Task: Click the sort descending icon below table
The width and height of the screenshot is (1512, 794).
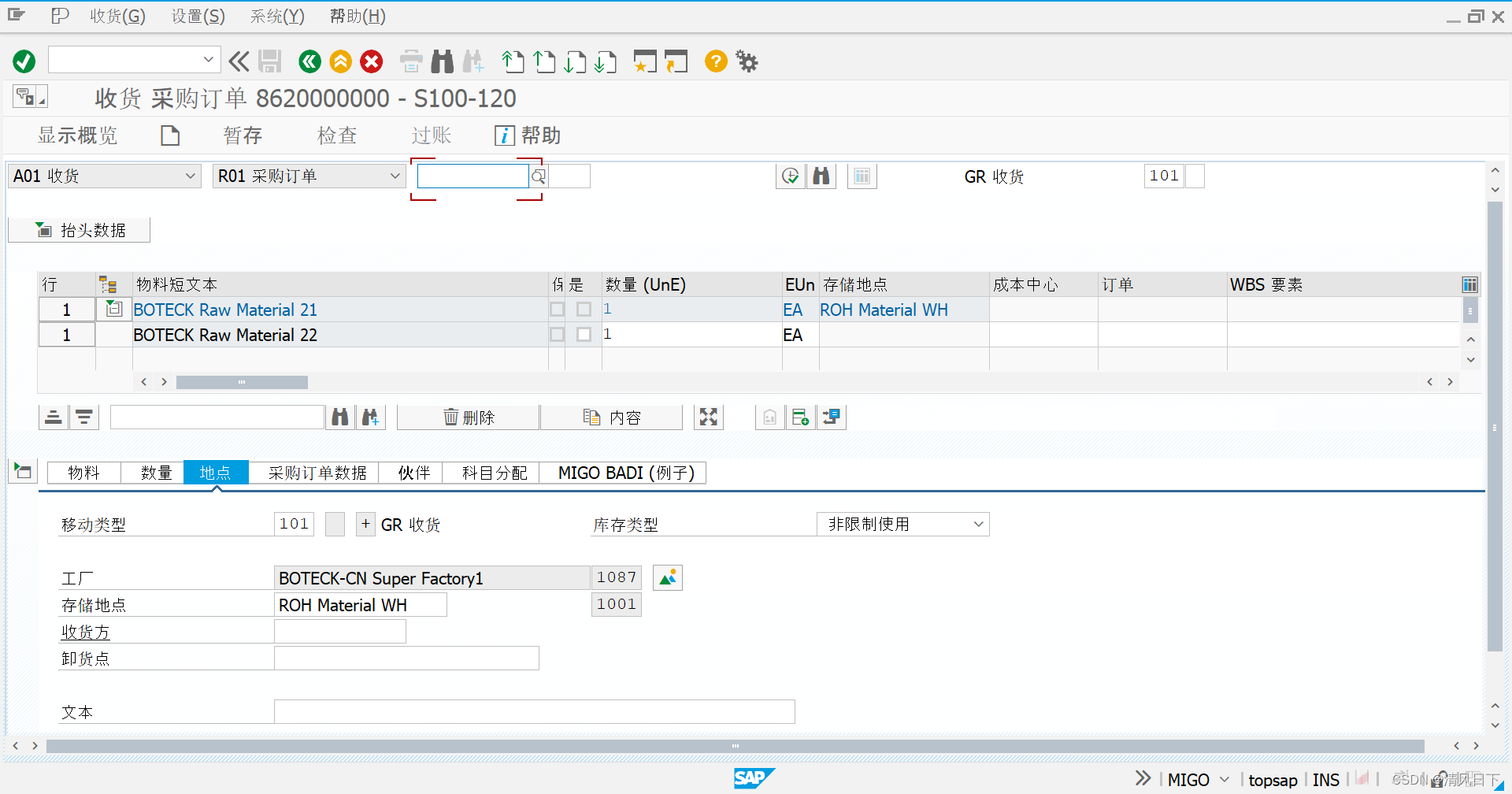Action: pos(84,417)
